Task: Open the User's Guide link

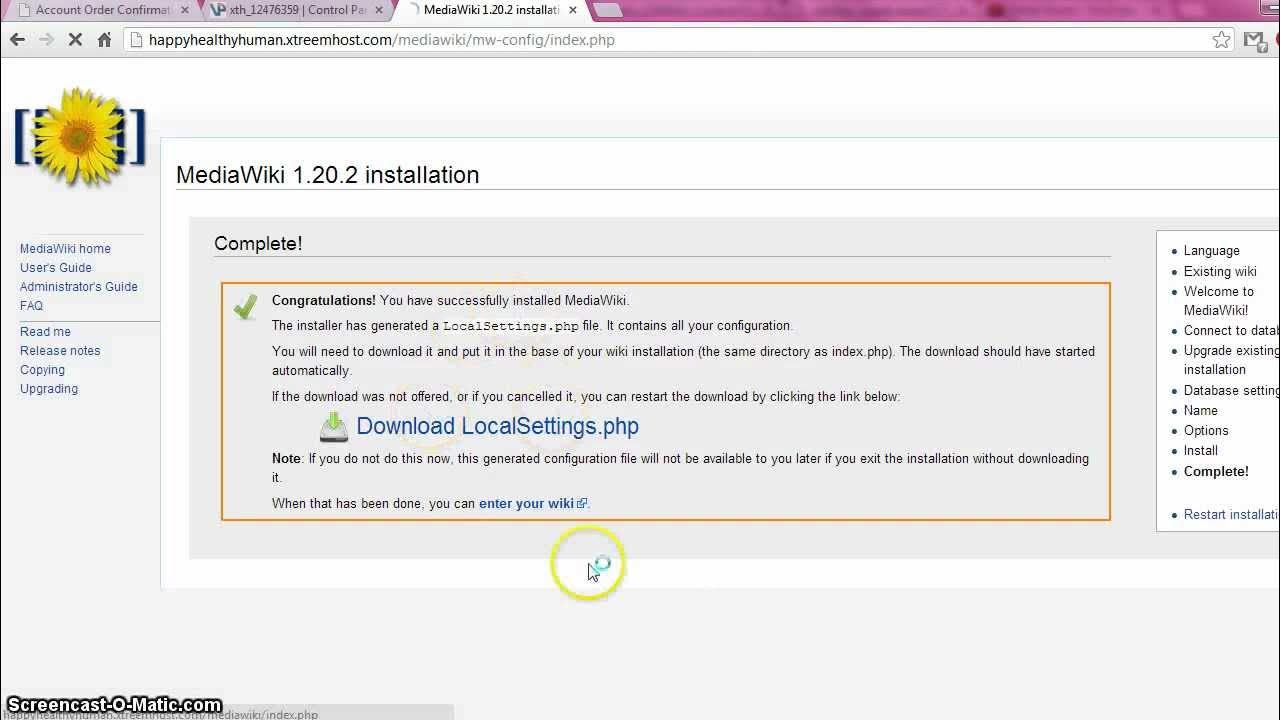Action: tap(56, 268)
